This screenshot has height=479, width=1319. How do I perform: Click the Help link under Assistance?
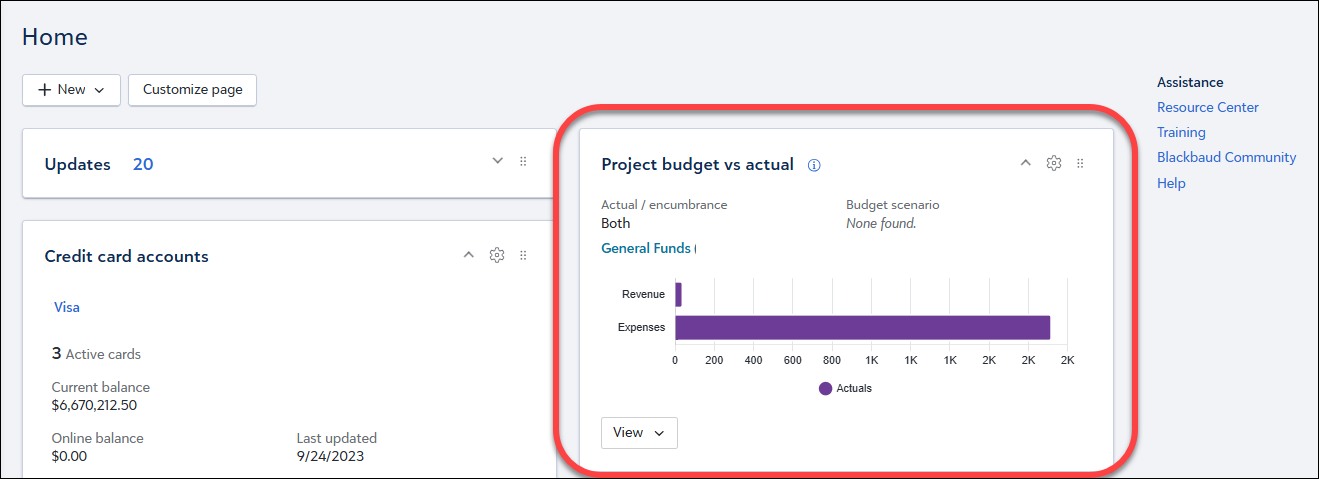pos(1171,184)
